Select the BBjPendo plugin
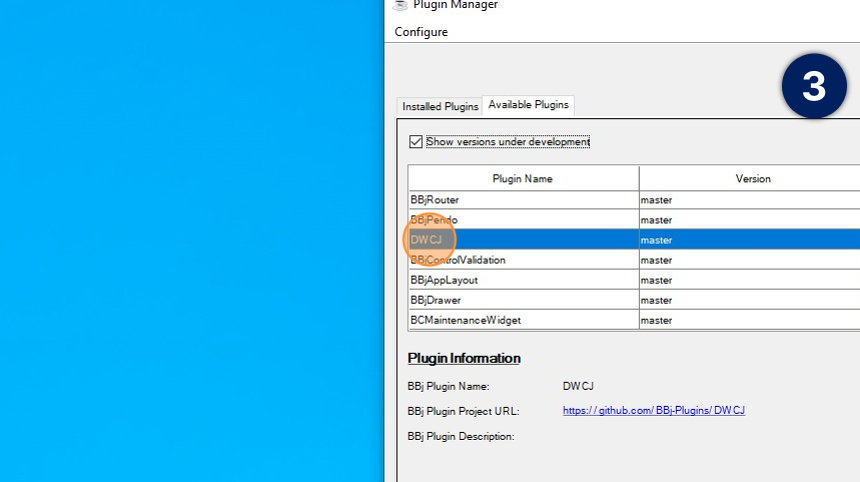 pos(434,220)
